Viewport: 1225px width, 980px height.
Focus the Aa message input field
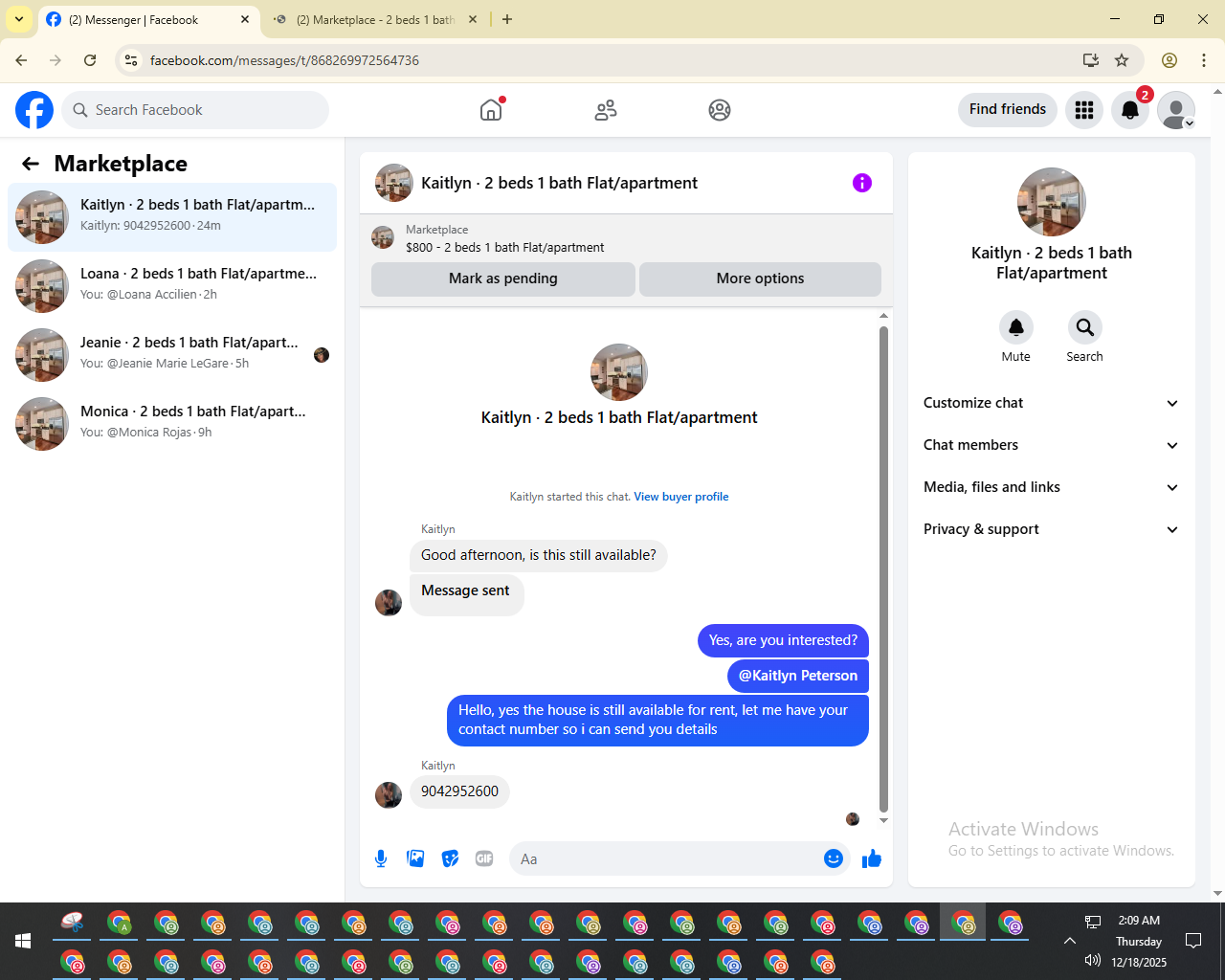coord(670,858)
